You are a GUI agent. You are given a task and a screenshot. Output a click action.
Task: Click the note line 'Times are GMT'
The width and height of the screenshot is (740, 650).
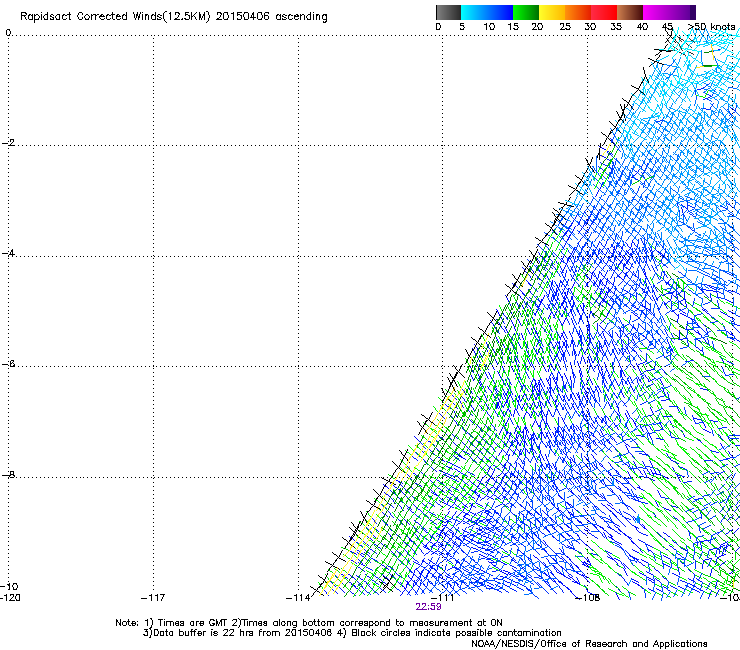(192, 623)
